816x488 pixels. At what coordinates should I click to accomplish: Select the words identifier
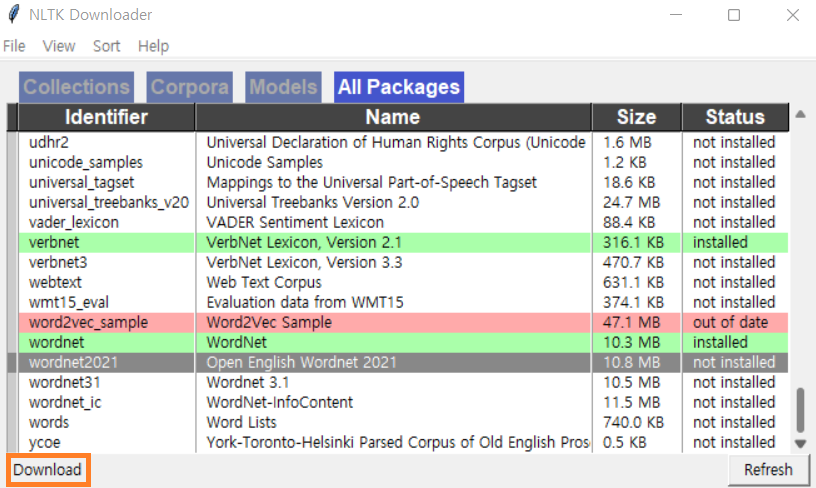(49, 422)
